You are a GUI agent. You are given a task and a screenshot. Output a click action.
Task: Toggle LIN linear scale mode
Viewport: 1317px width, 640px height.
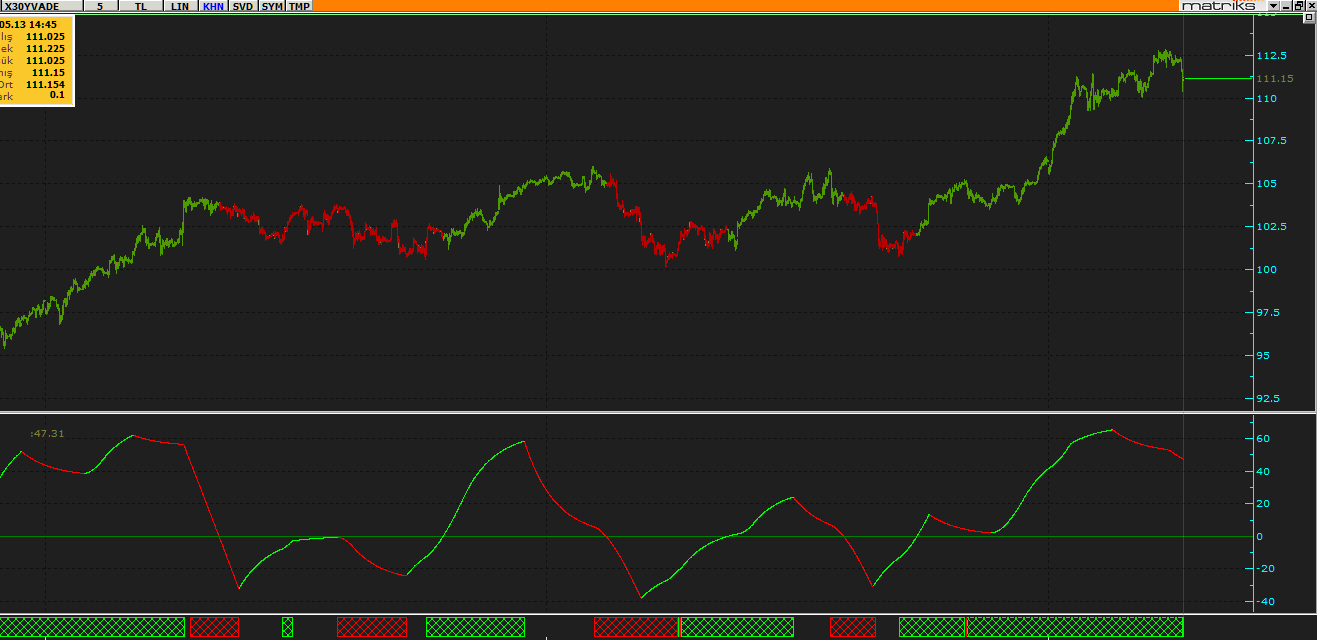180,6
